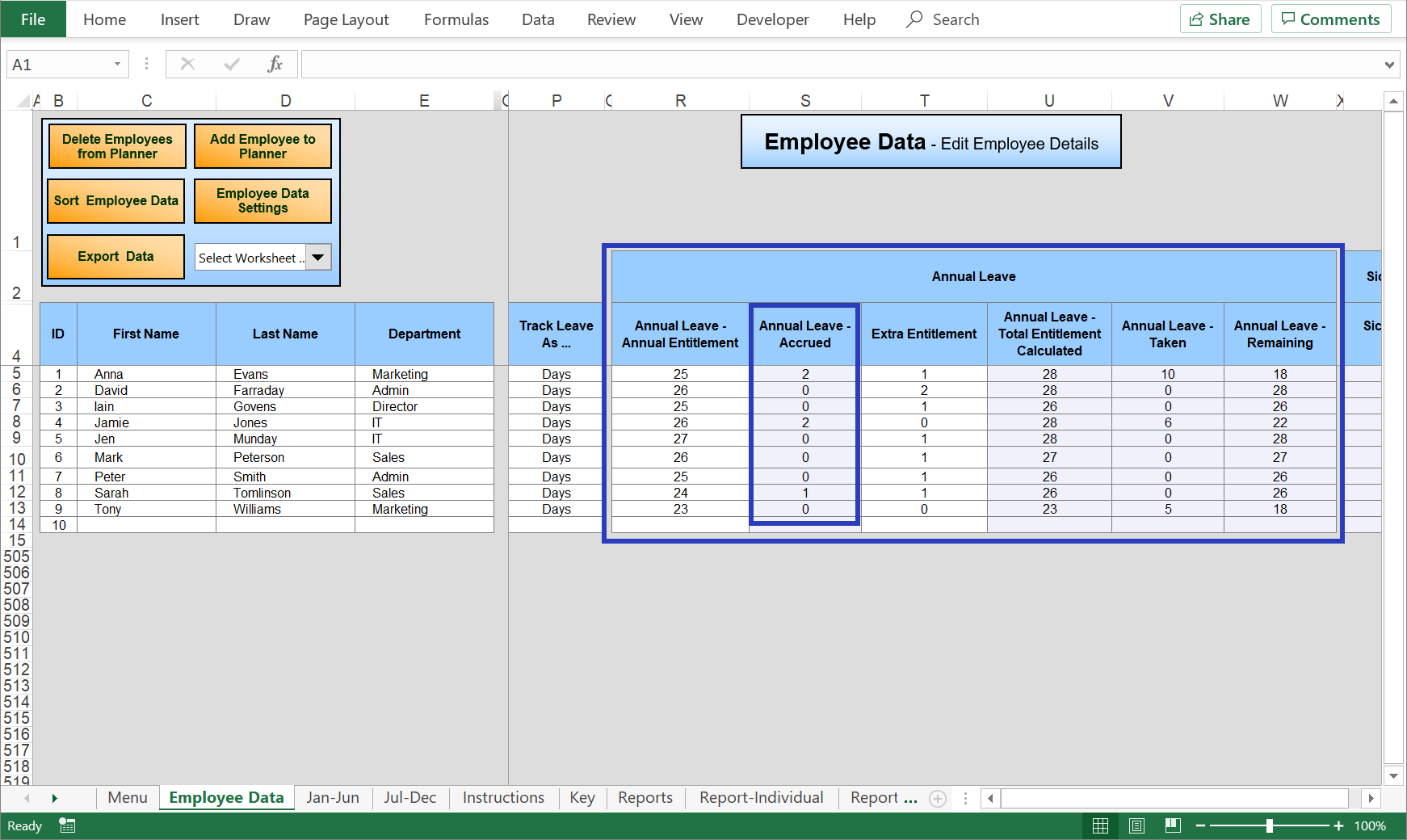The height and width of the screenshot is (840, 1407).
Task: Click the Insert Function fx icon
Action: [x=275, y=65]
